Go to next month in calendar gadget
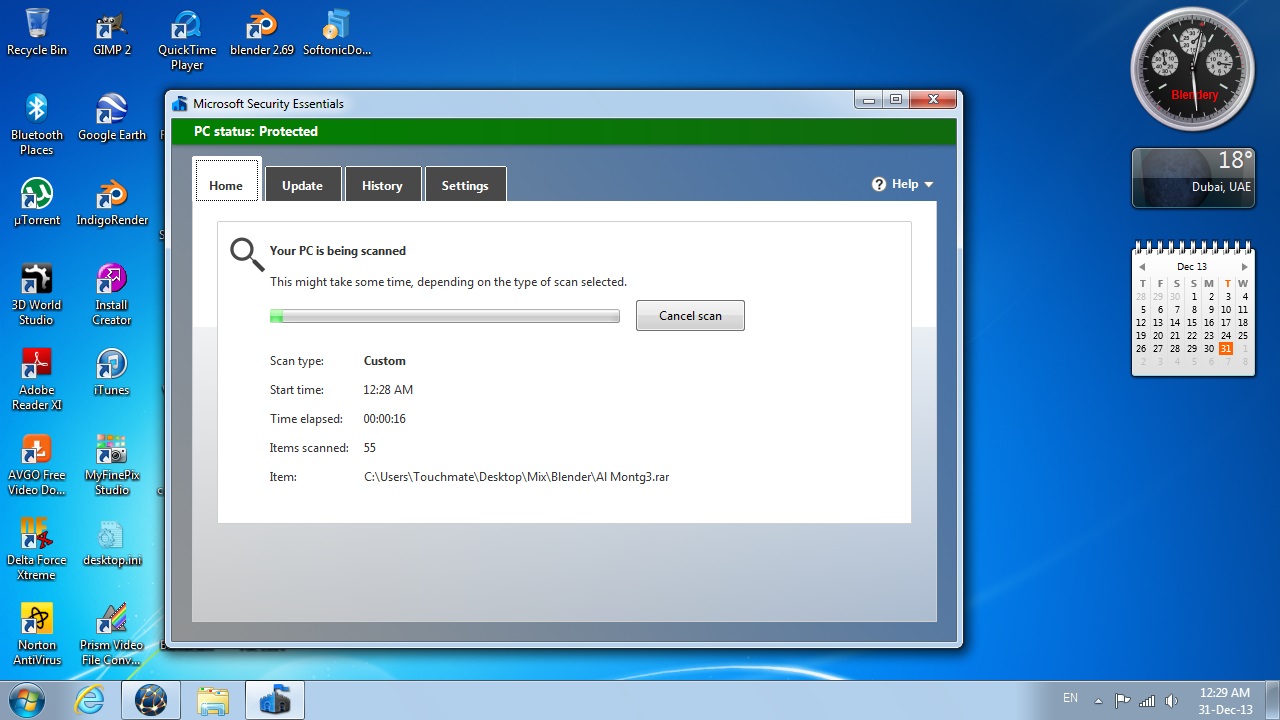The width and height of the screenshot is (1280, 720). click(x=1244, y=267)
